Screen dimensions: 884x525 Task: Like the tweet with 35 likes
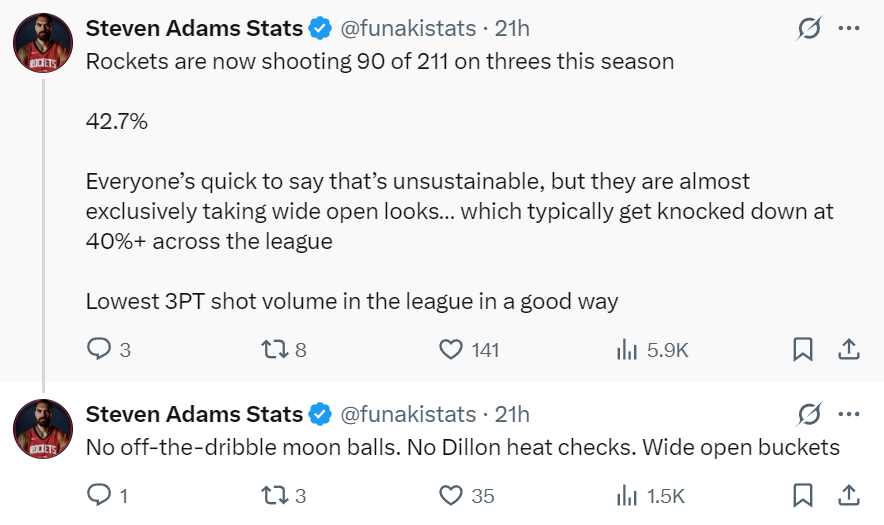pyautogui.click(x=452, y=494)
